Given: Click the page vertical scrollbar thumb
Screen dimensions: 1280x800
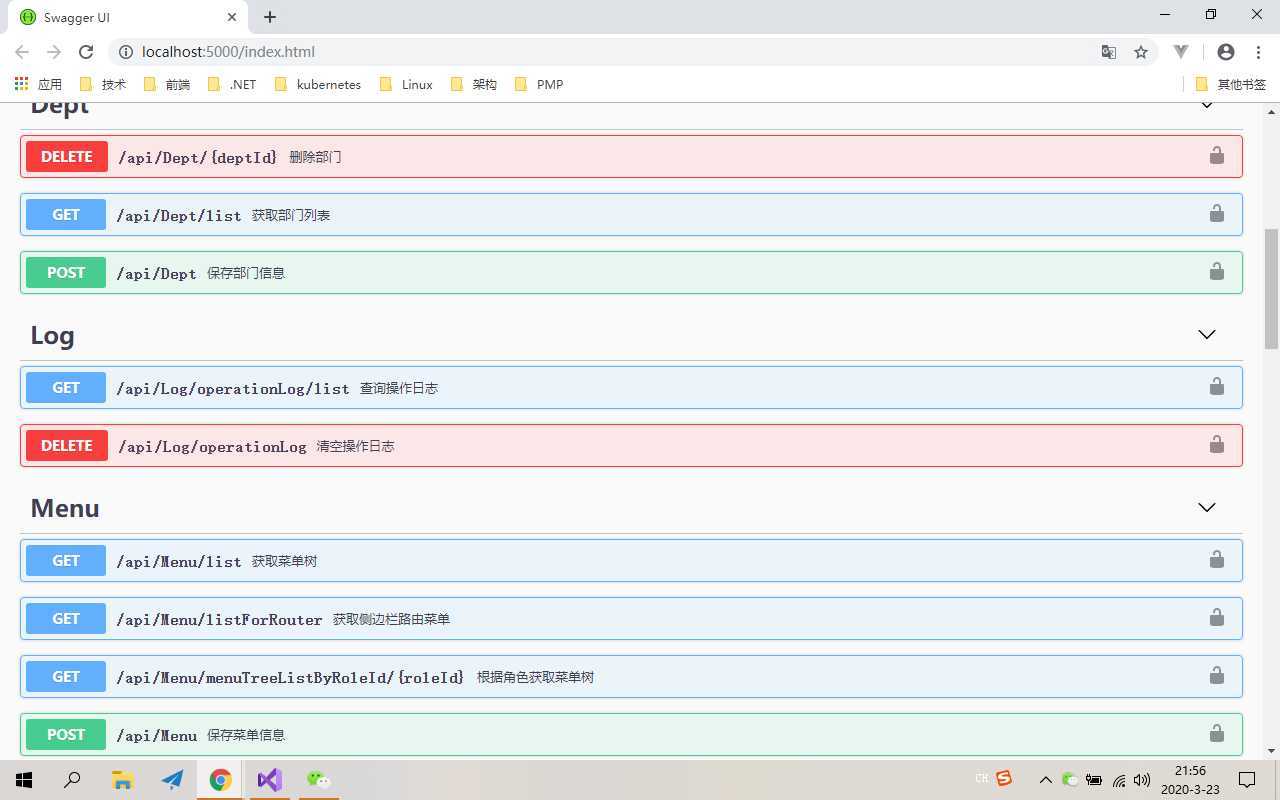Looking at the screenshot, I should tap(1272, 288).
